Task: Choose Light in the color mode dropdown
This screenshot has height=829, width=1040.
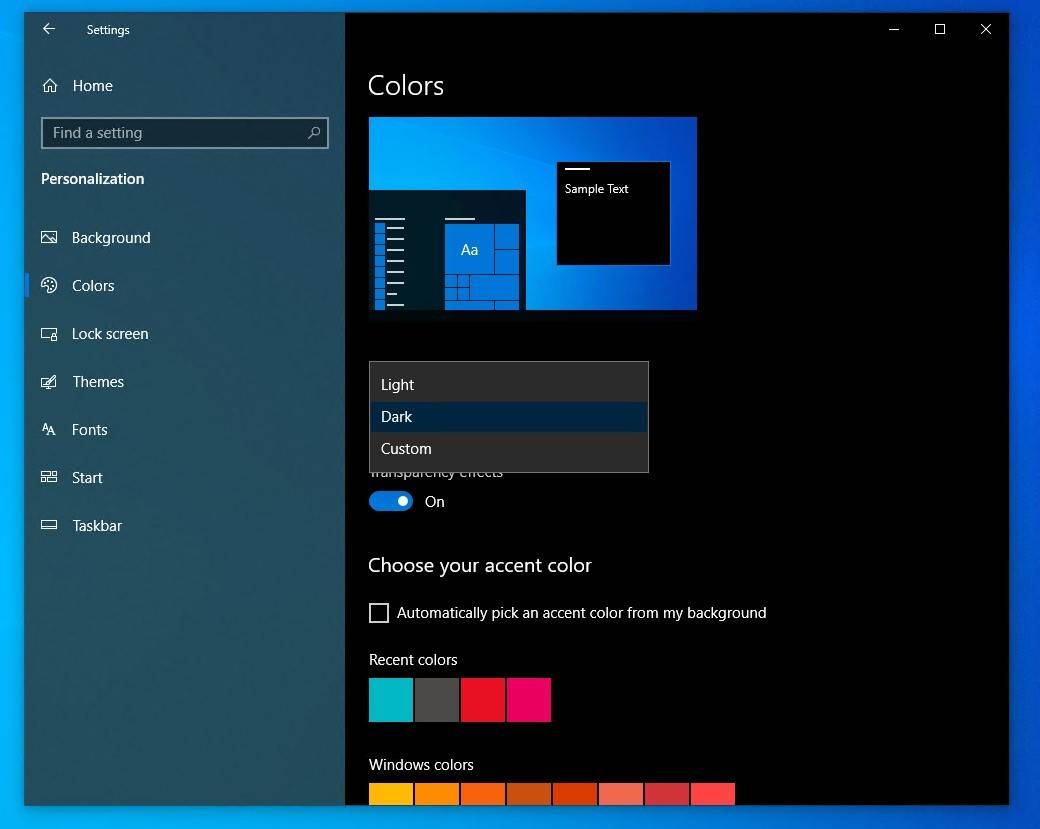Action: [509, 385]
